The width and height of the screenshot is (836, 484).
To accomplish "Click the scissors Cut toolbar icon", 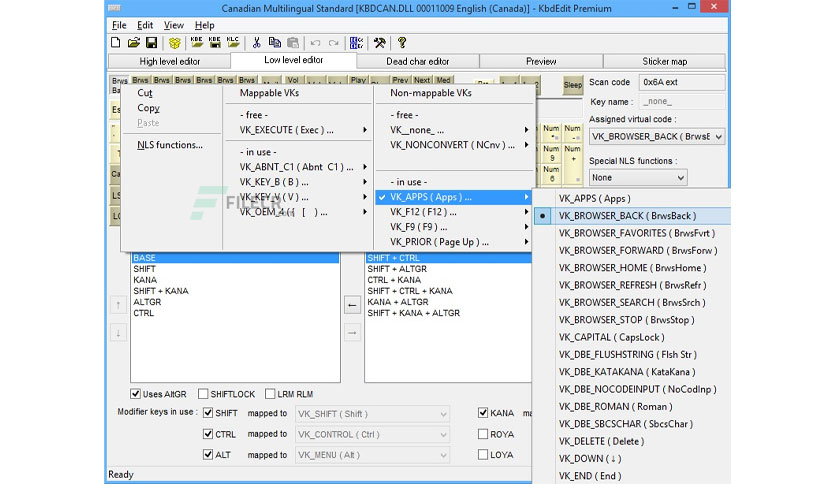I will 256,43.
